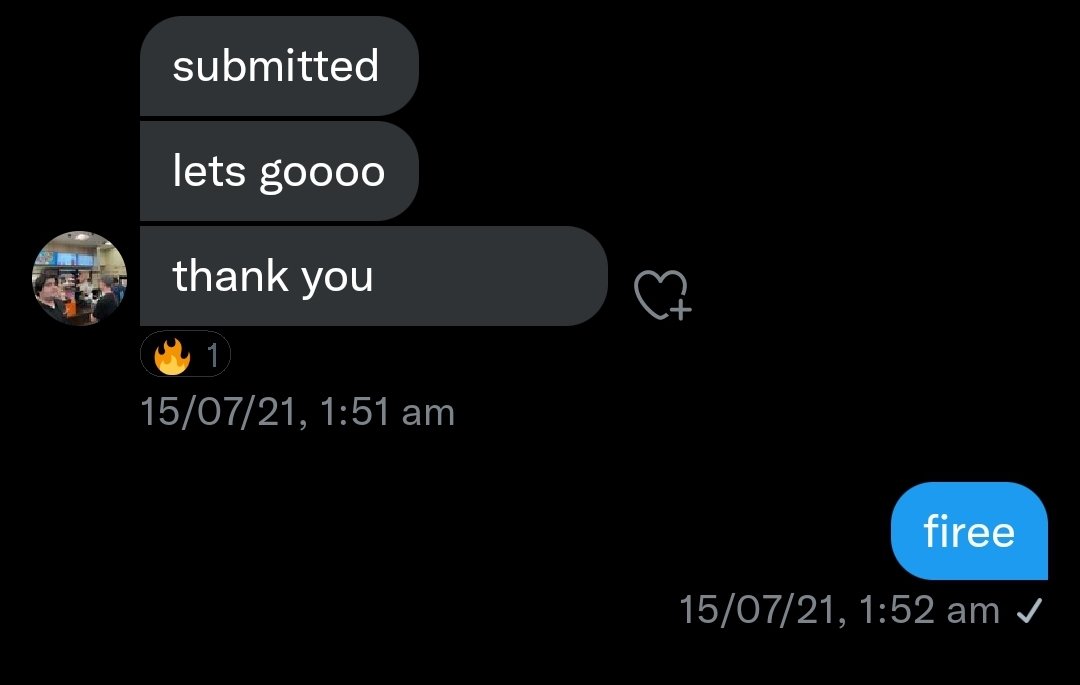Toggle the fire emoji reaction
The width and height of the screenshot is (1080, 685).
pyautogui.click(x=172, y=354)
